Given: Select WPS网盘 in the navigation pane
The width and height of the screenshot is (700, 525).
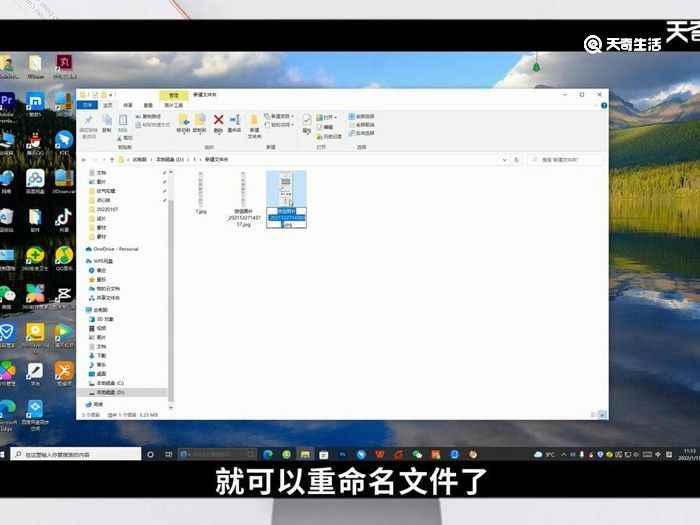Looking at the screenshot, I should pos(99,261).
